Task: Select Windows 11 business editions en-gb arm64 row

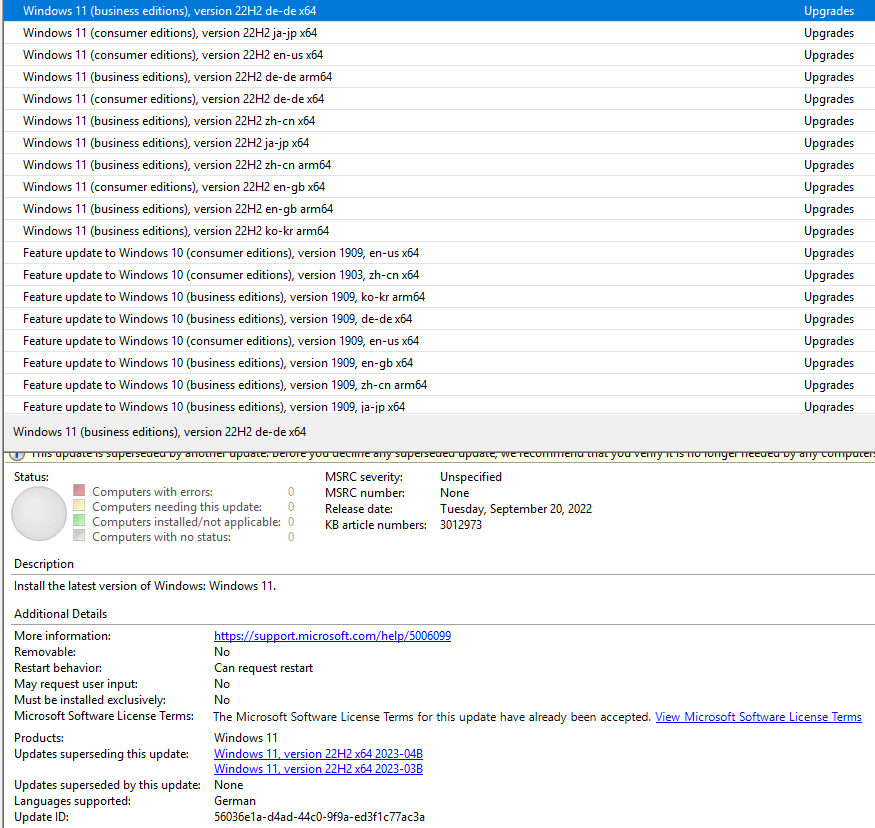Action: coord(439,209)
